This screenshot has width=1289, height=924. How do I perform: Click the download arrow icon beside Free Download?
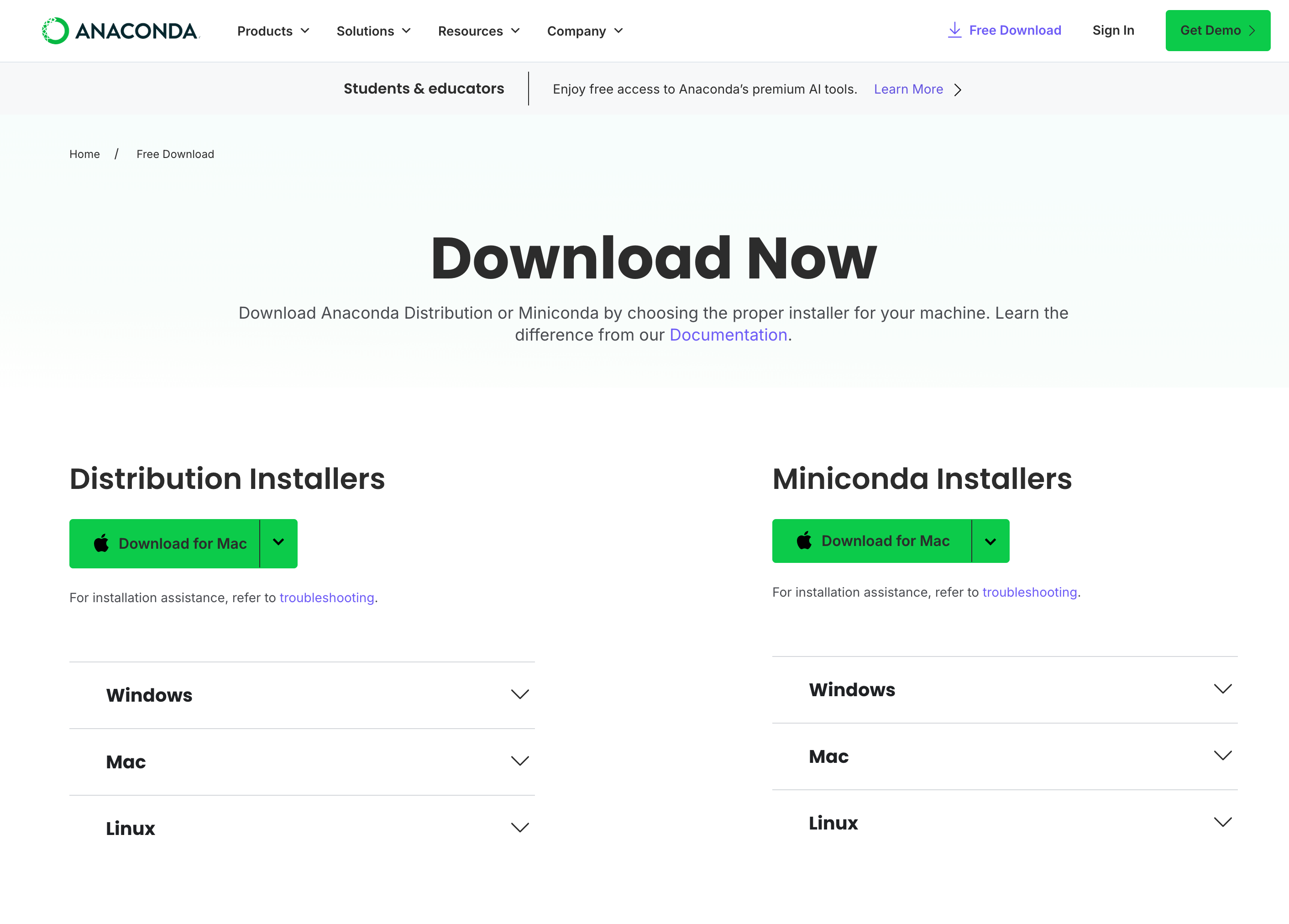click(954, 30)
